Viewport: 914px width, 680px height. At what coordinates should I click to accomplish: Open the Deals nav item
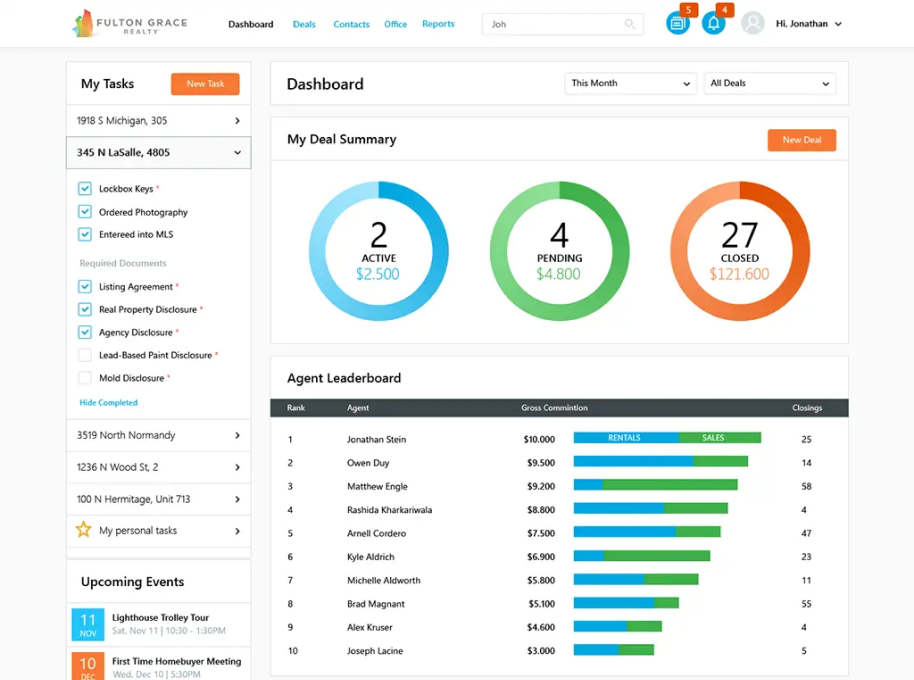pos(304,24)
